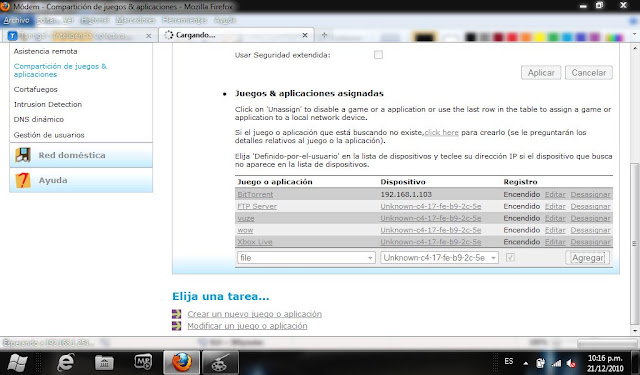Click the page vertical scrollbar

(x=634, y=243)
